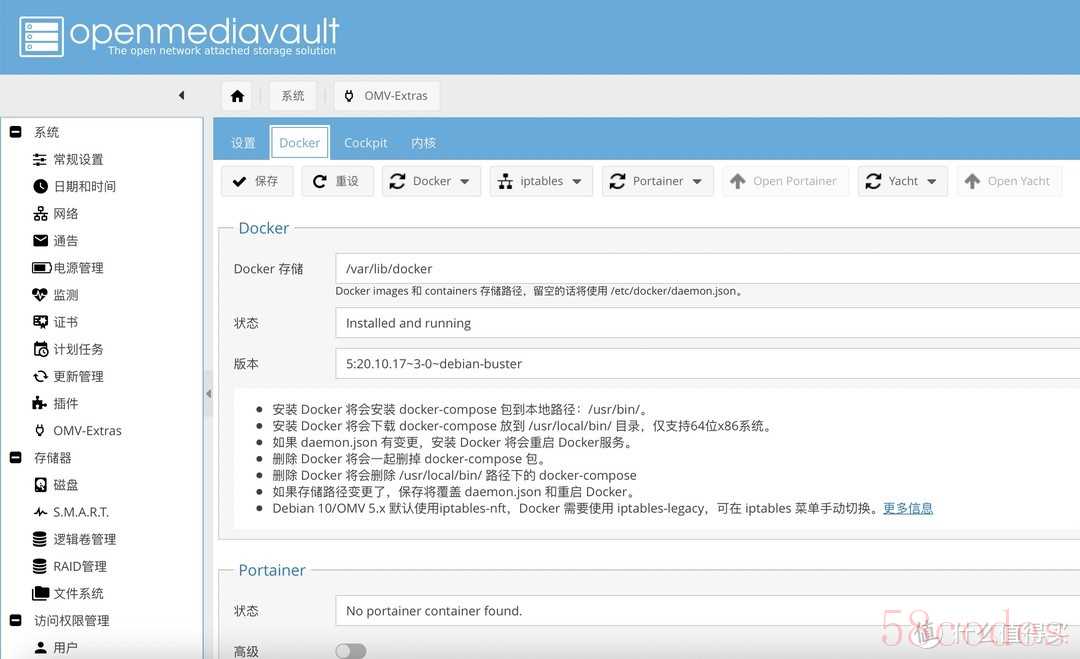Open the iptables dropdown menu
Screen dimensions: 1080x659
541,181
